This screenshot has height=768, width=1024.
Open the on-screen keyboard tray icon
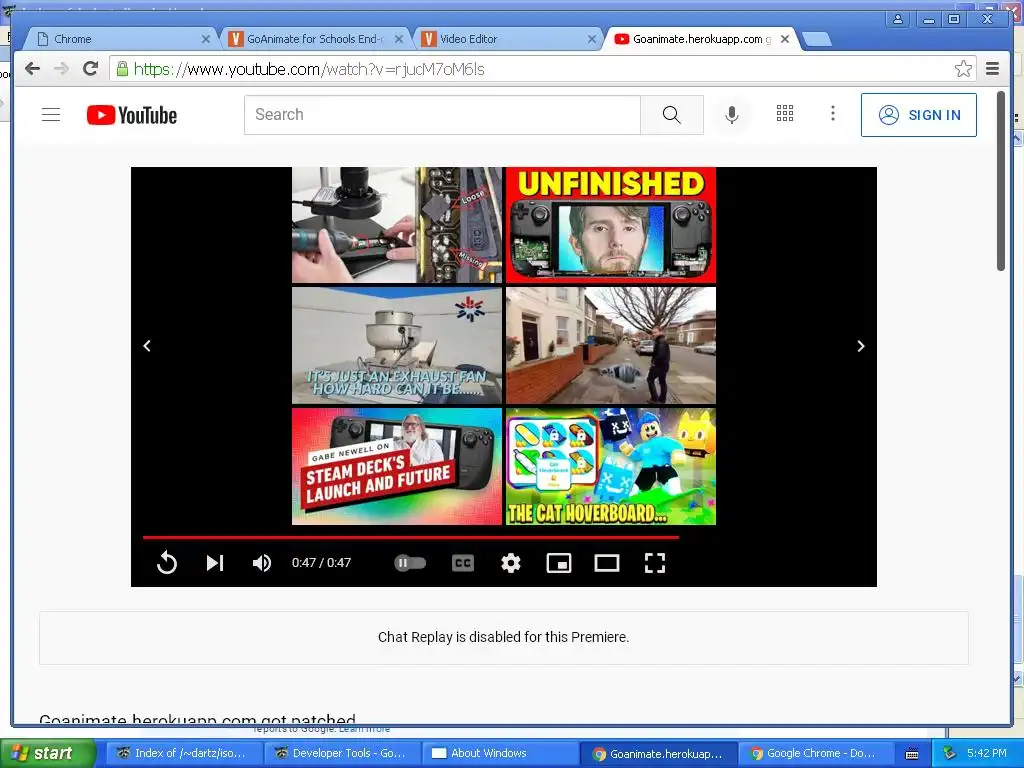(x=912, y=754)
